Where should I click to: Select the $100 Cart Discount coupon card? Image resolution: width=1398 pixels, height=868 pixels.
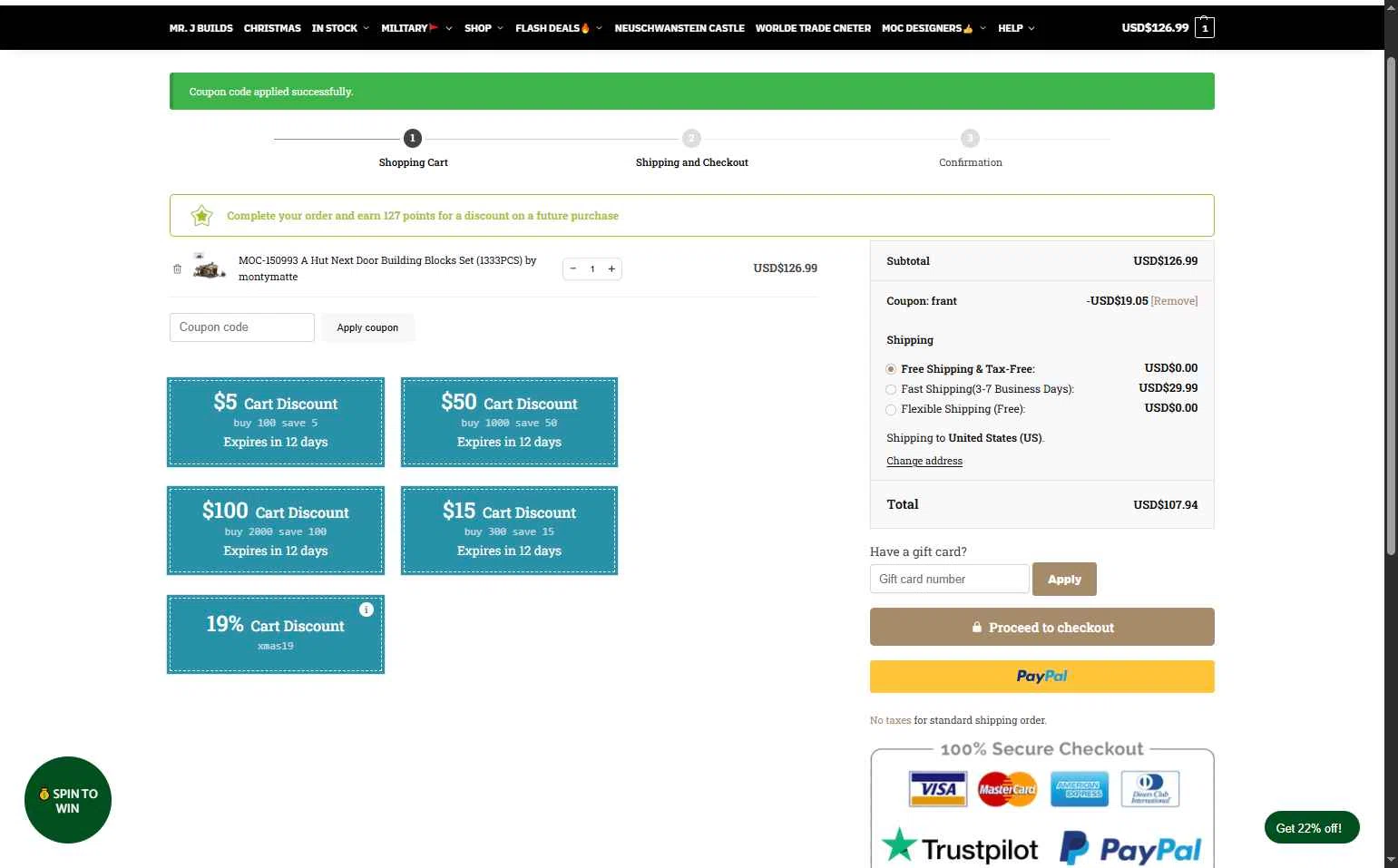pyautogui.click(x=276, y=531)
